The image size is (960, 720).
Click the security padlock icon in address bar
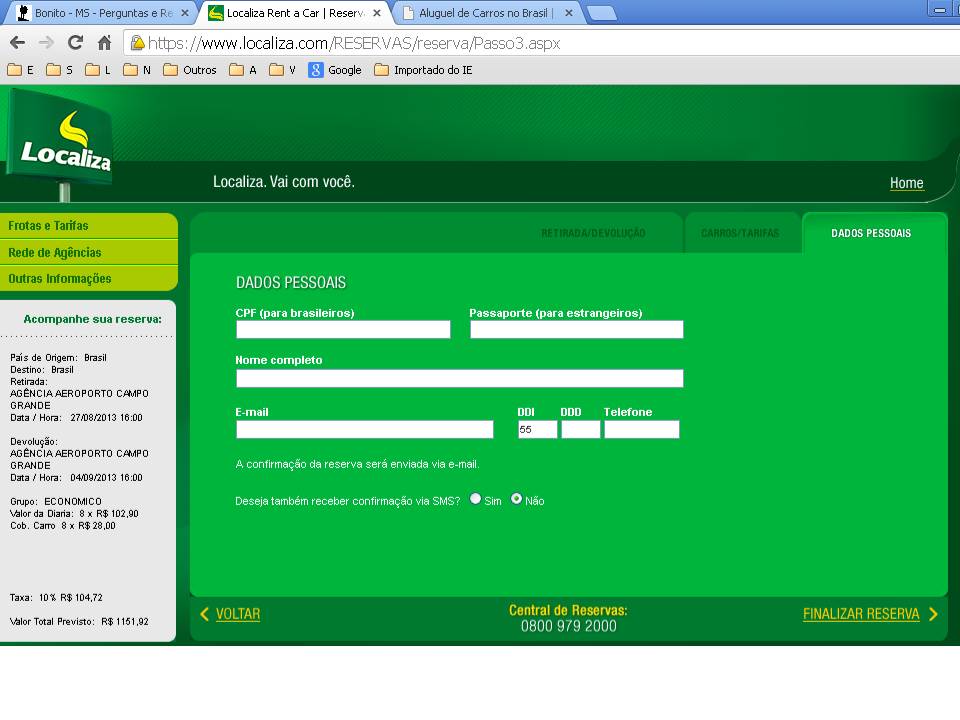point(138,43)
